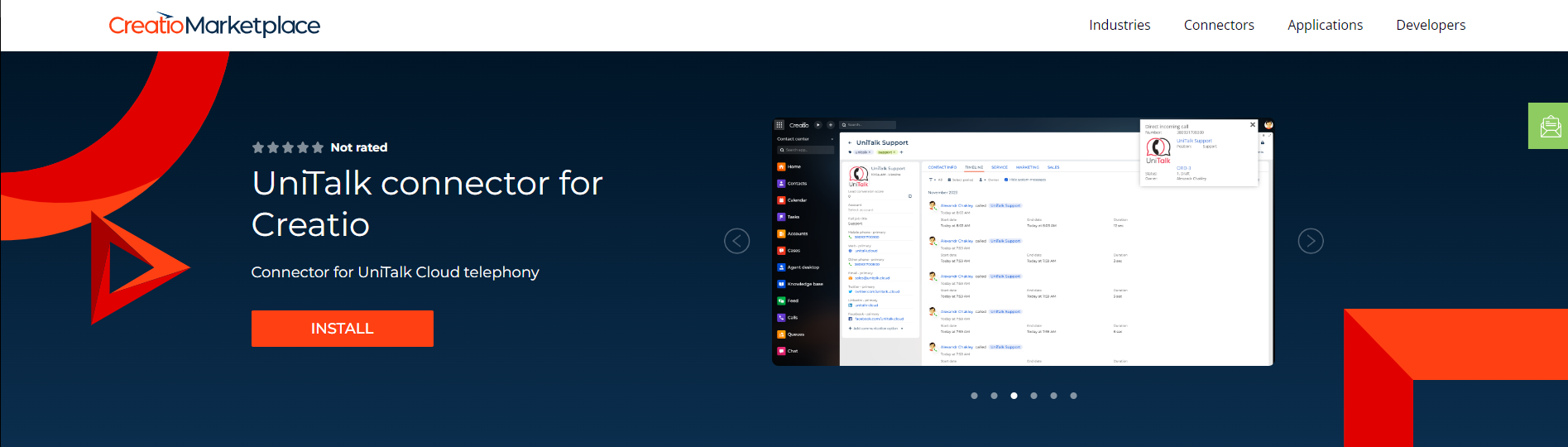Open the Developers menu item
Viewport: 1568px width, 447px height.
(1430, 25)
